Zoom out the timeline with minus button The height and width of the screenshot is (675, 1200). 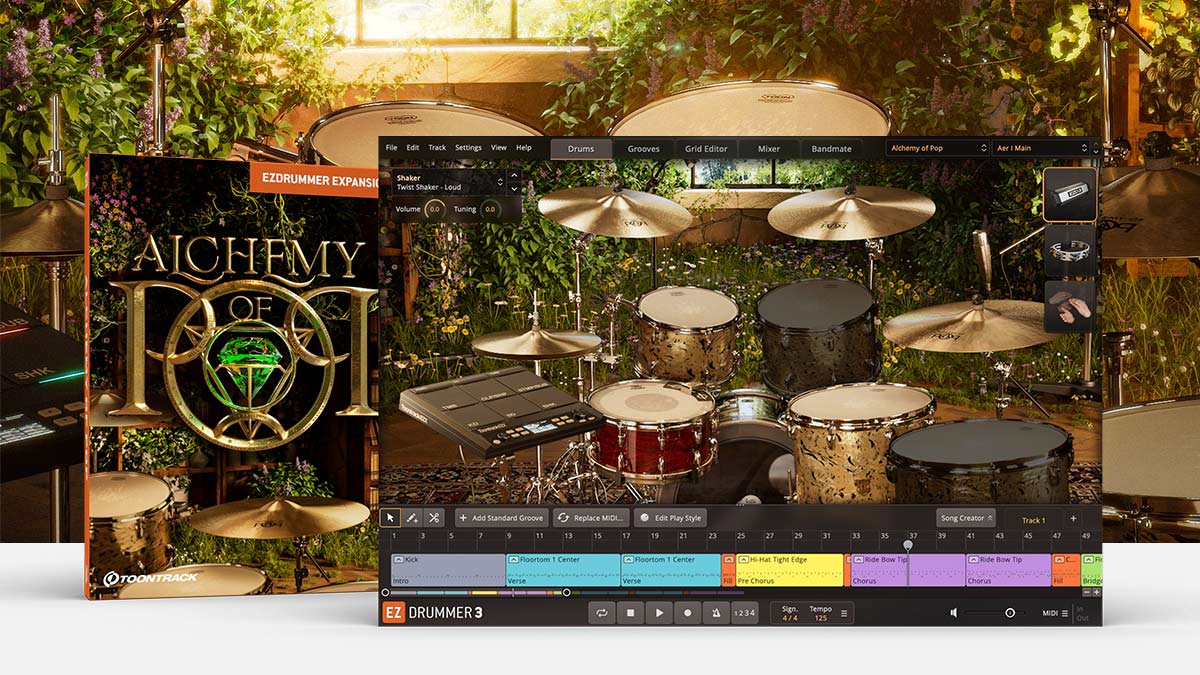tap(1086, 592)
